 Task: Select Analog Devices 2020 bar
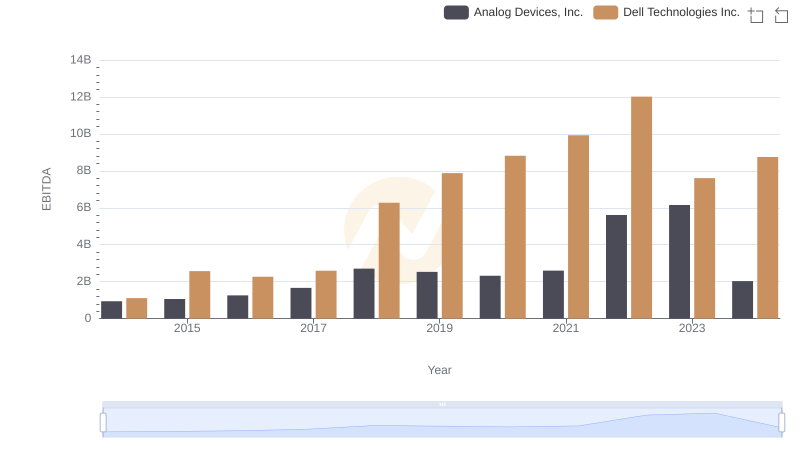[x=490, y=297]
